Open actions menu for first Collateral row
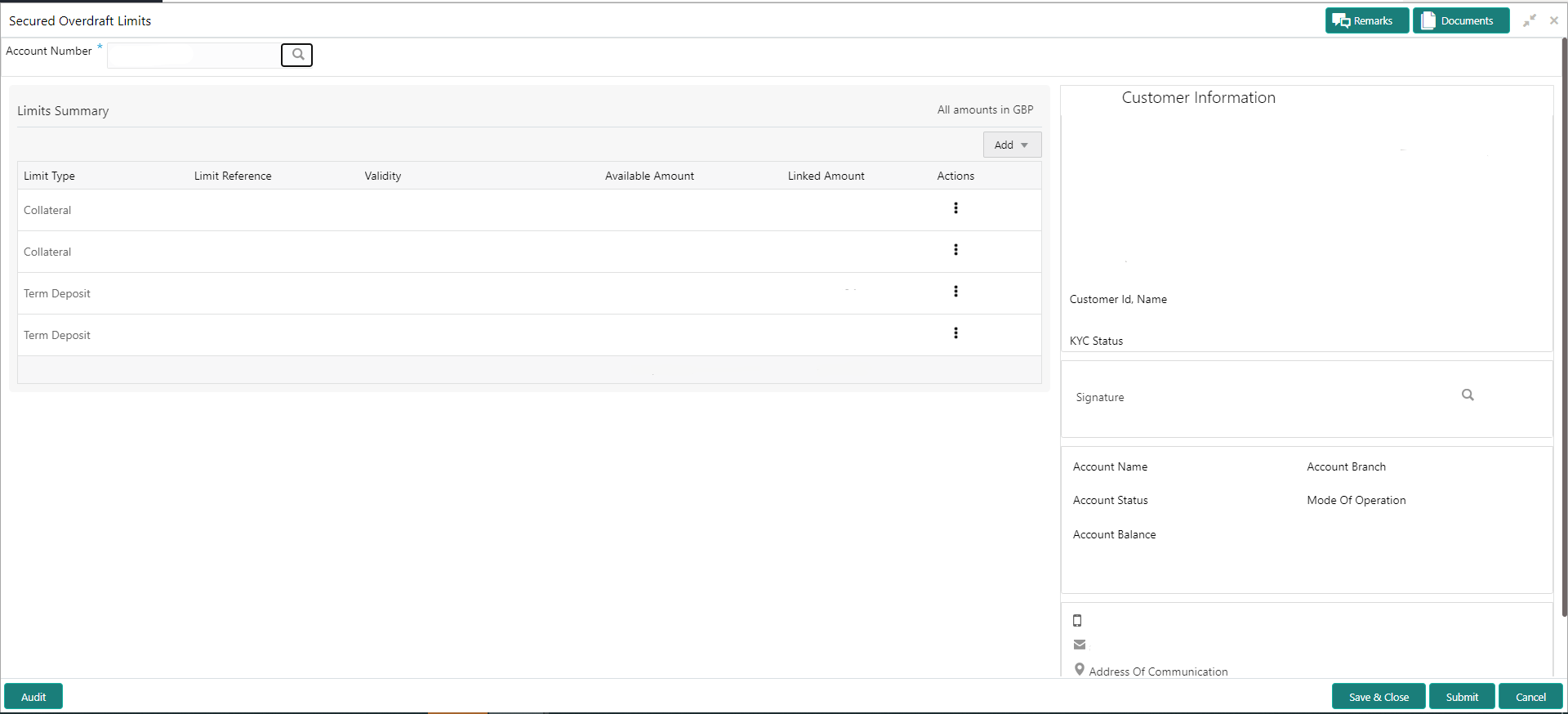 pos(955,208)
